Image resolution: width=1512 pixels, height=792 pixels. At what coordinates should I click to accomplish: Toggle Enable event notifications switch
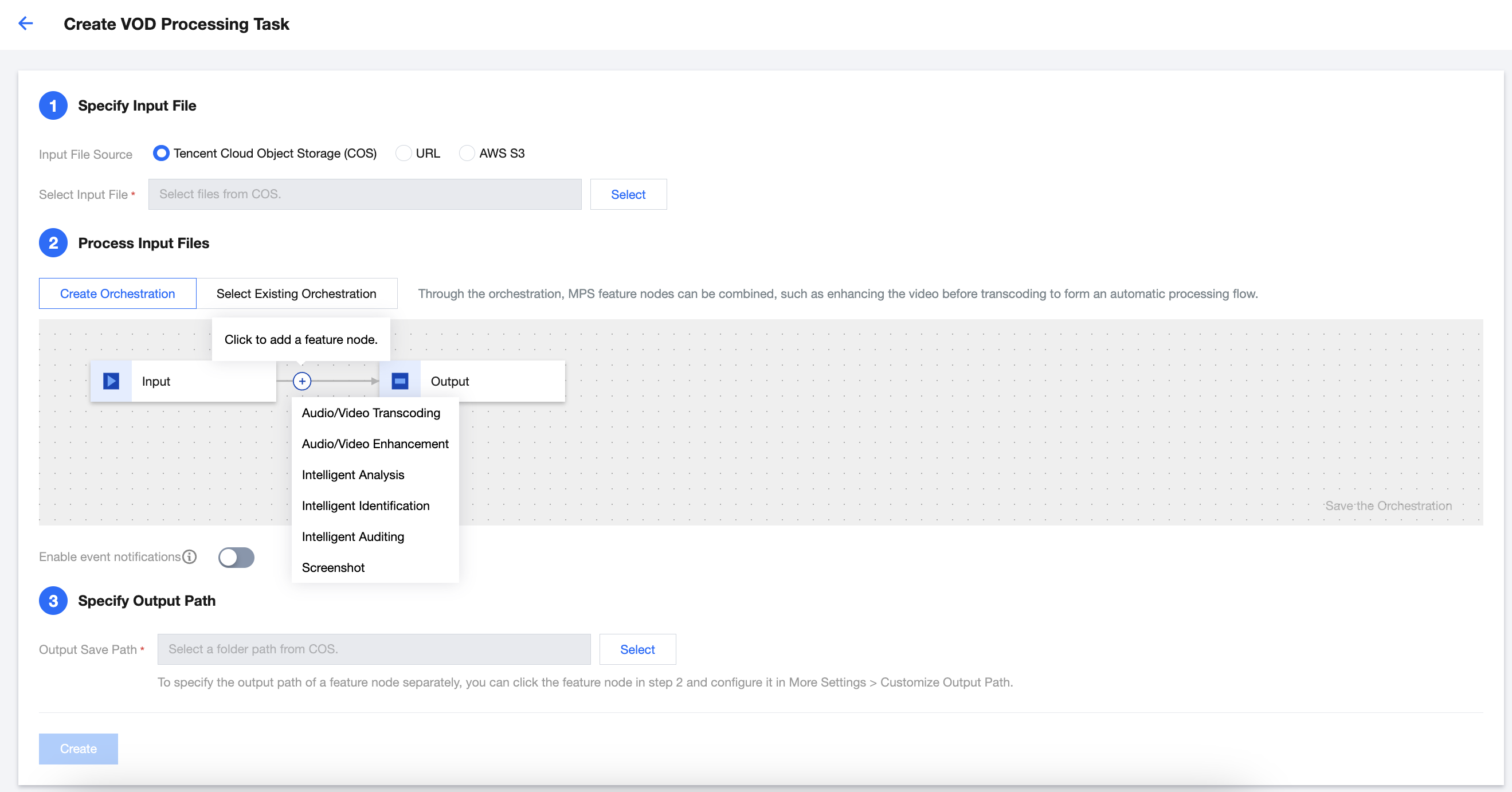(236, 558)
